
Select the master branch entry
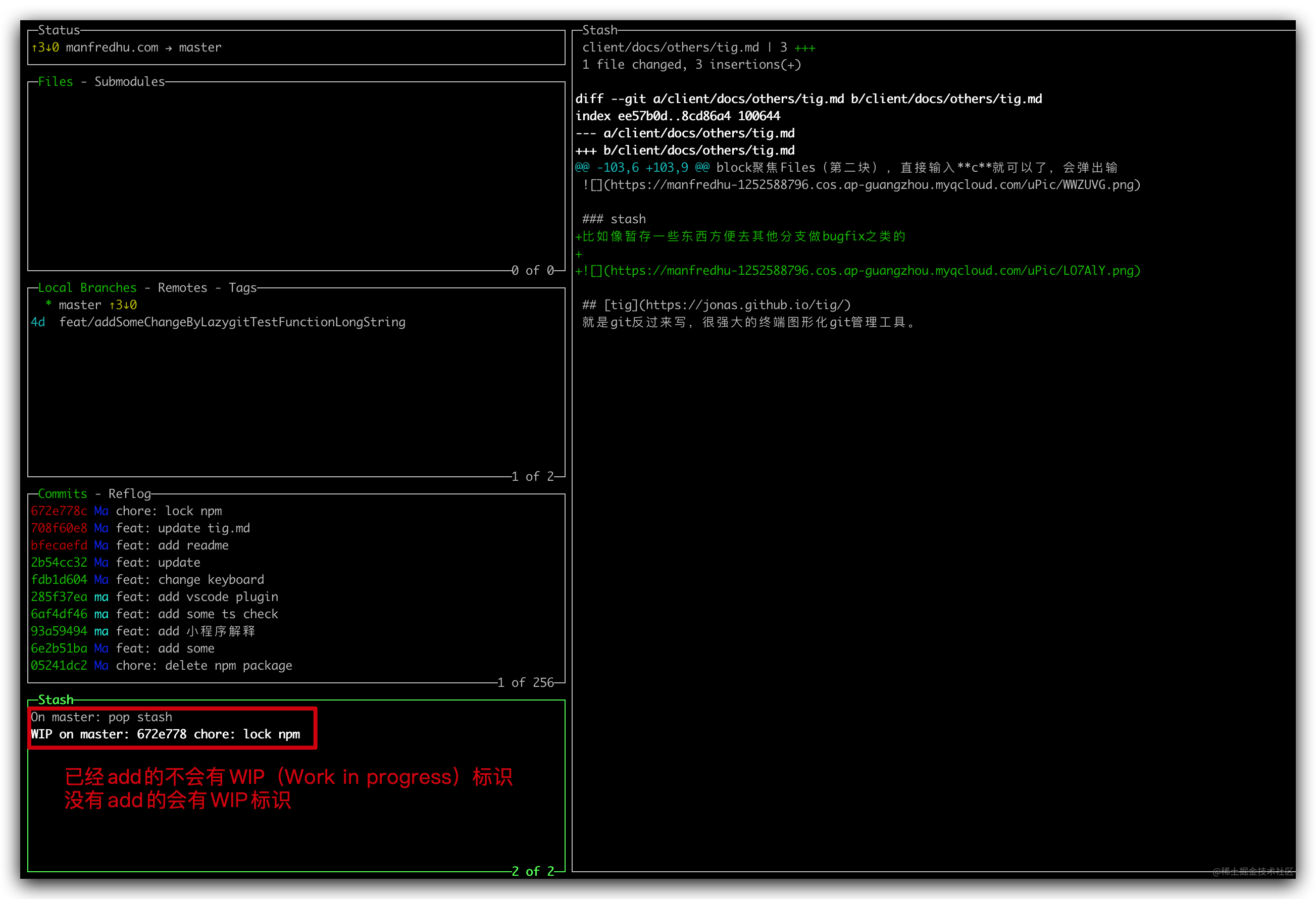click(x=80, y=306)
